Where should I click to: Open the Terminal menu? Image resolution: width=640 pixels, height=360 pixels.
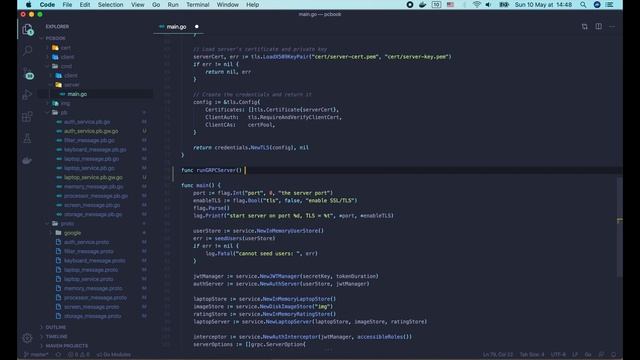point(198,4)
